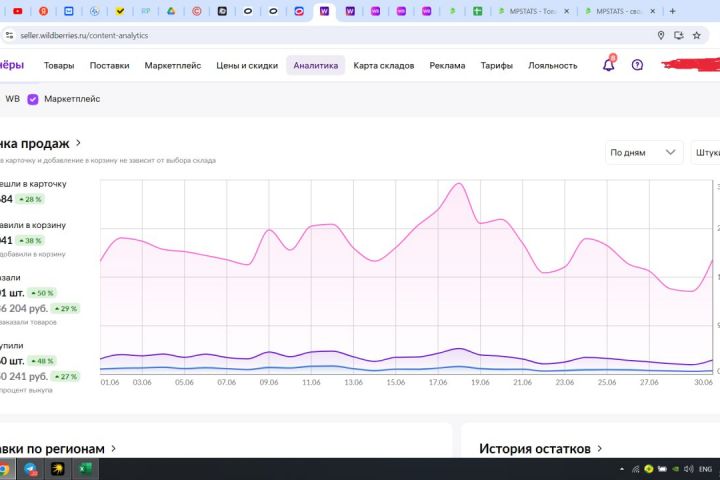Click the location pin icon in address bar
The width and height of the screenshot is (720, 480).
point(661,35)
